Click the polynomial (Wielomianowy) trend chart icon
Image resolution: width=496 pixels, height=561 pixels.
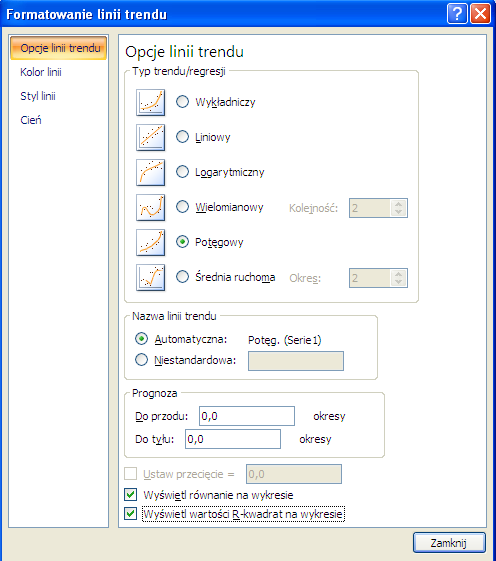tap(151, 208)
